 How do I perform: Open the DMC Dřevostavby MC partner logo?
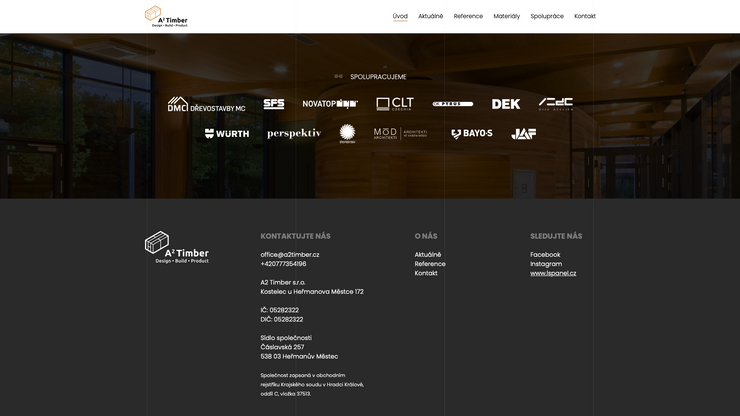click(x=206, y=105)
